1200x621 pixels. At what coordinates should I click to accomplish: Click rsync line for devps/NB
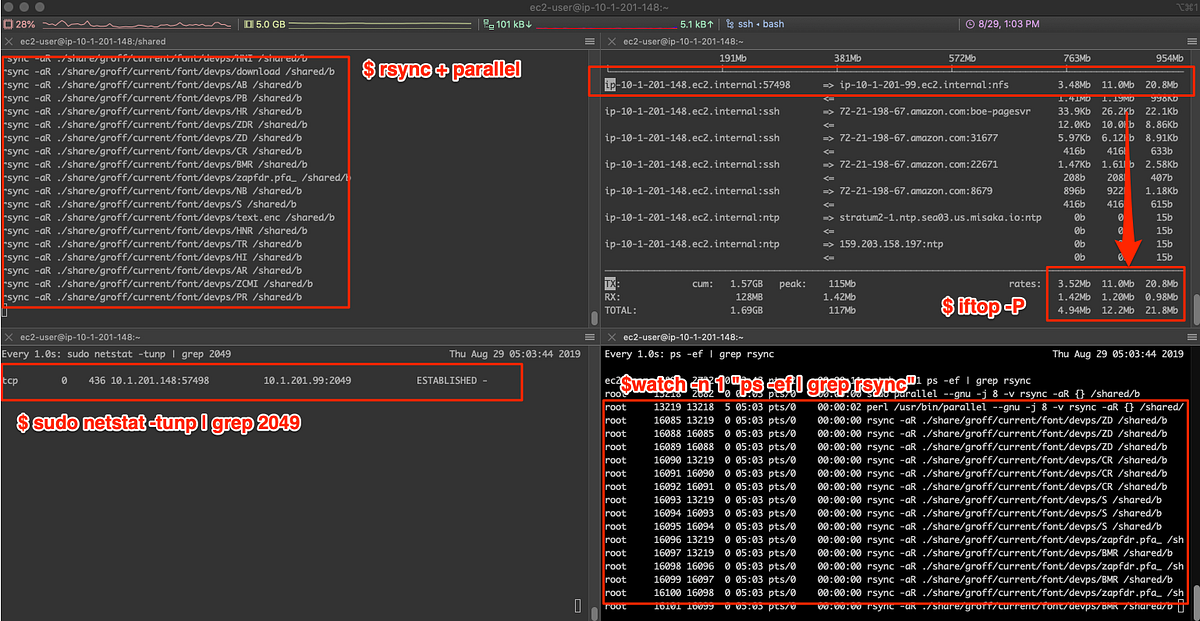point(152,190)
